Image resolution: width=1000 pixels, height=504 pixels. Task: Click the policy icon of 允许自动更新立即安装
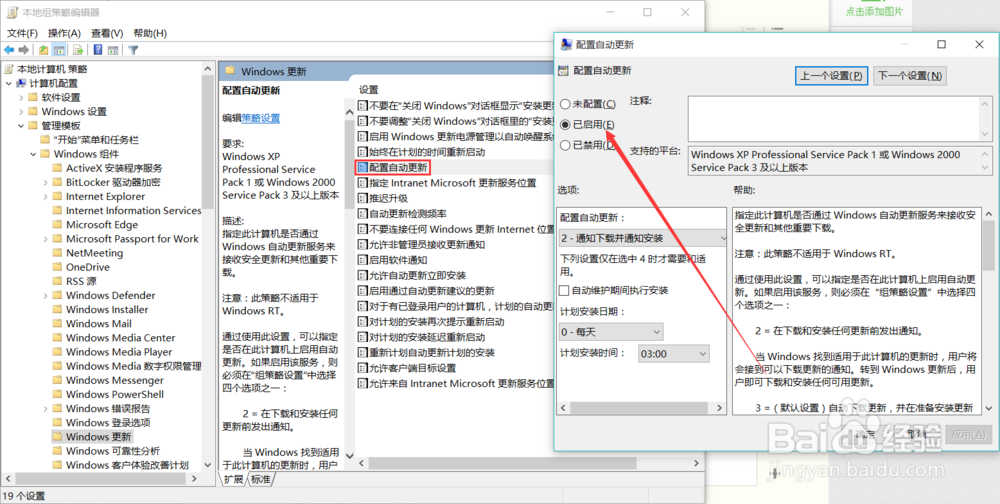tap(362, 276)
